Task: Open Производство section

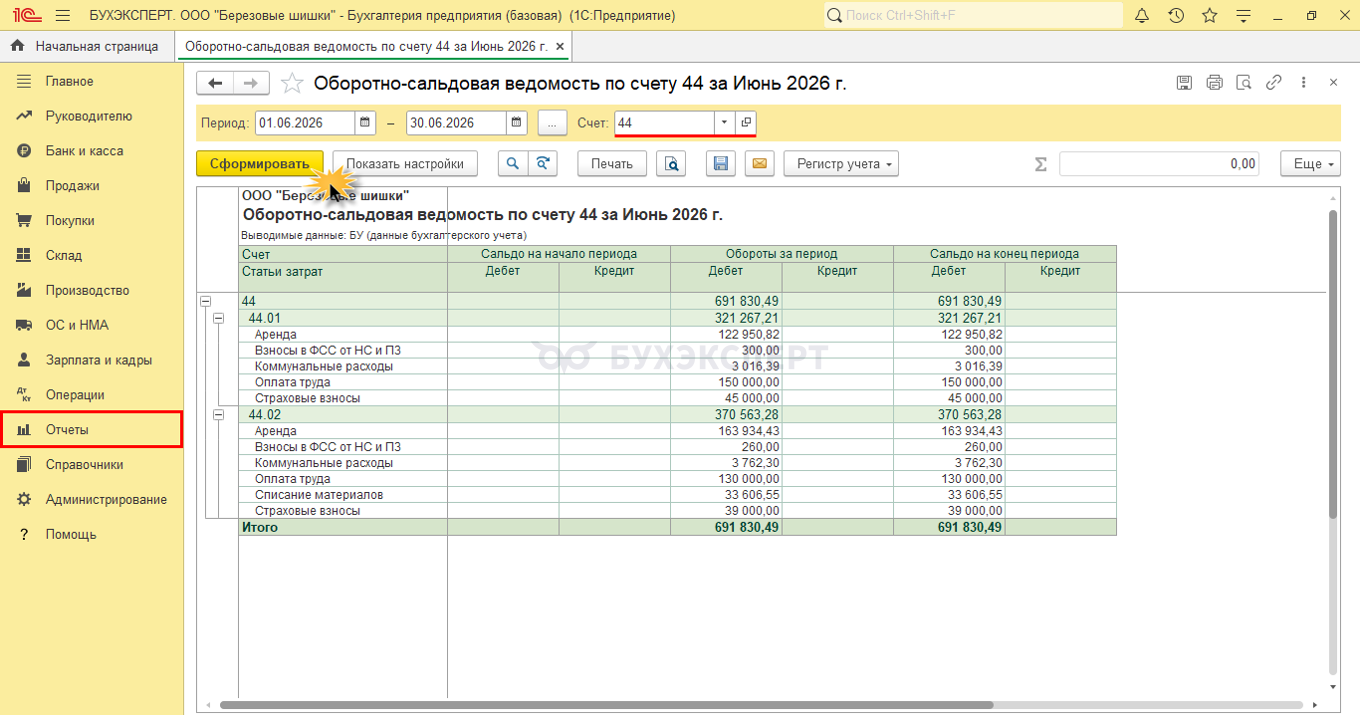Action: 92,291
